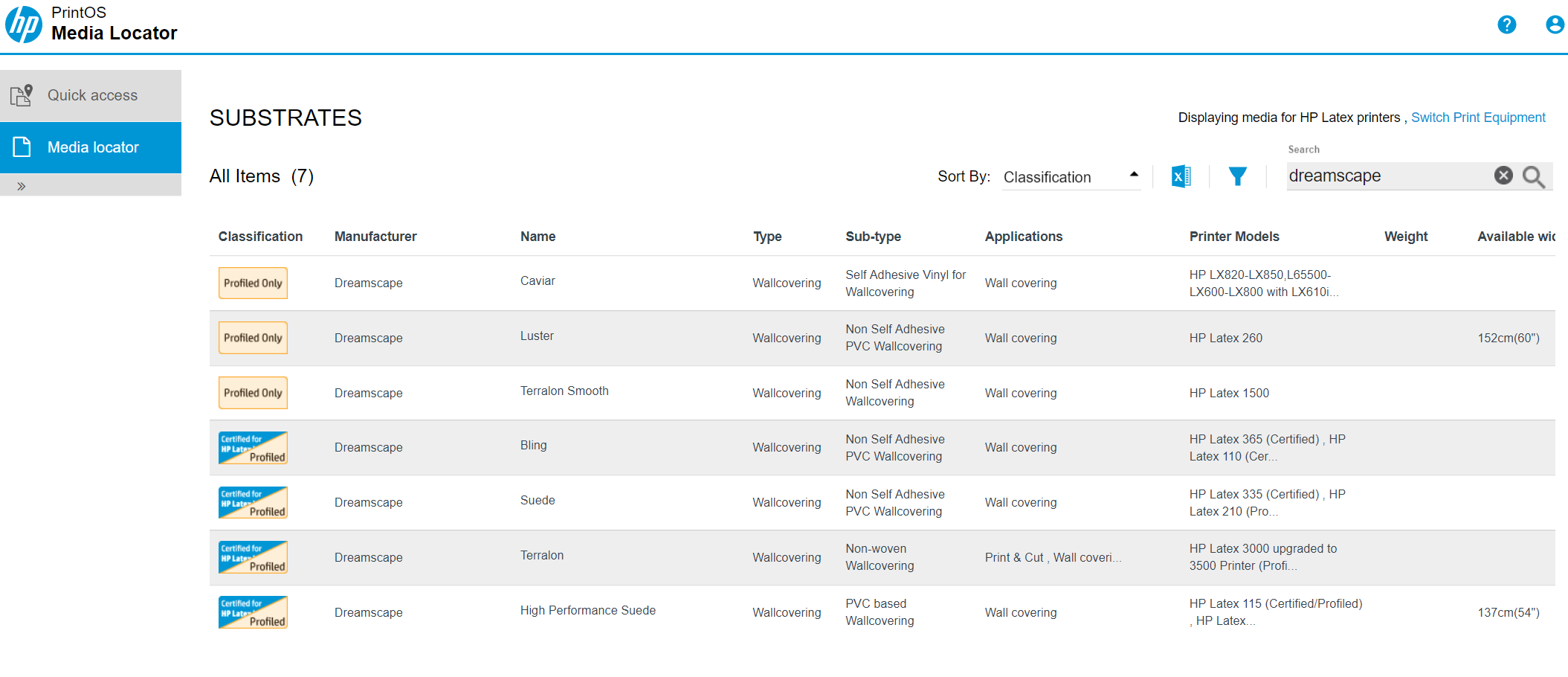
Task: Click the Sub-type column header
Action: coord(873,237)
